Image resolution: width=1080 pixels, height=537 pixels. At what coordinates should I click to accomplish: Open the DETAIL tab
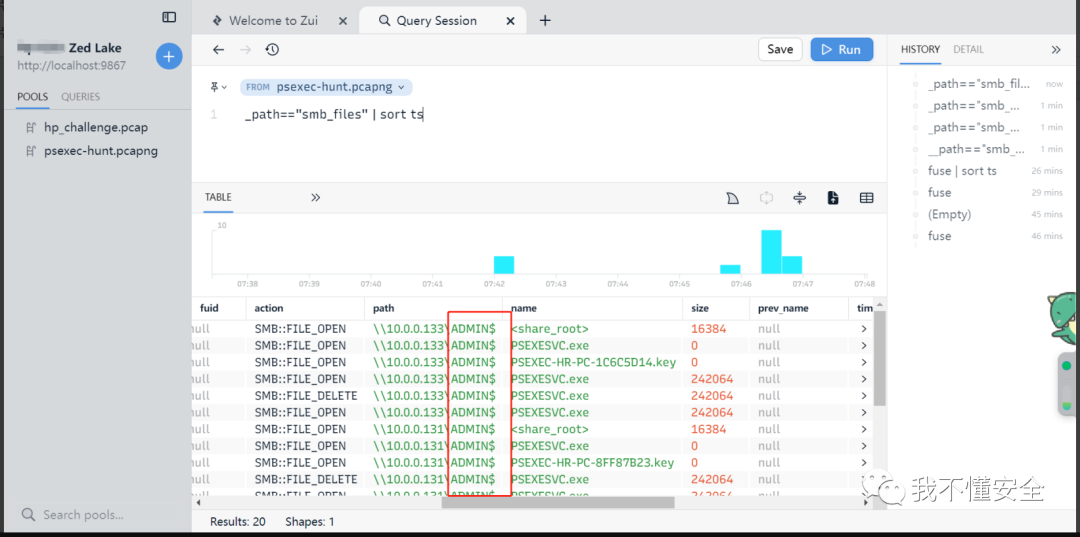pos(968,50)
